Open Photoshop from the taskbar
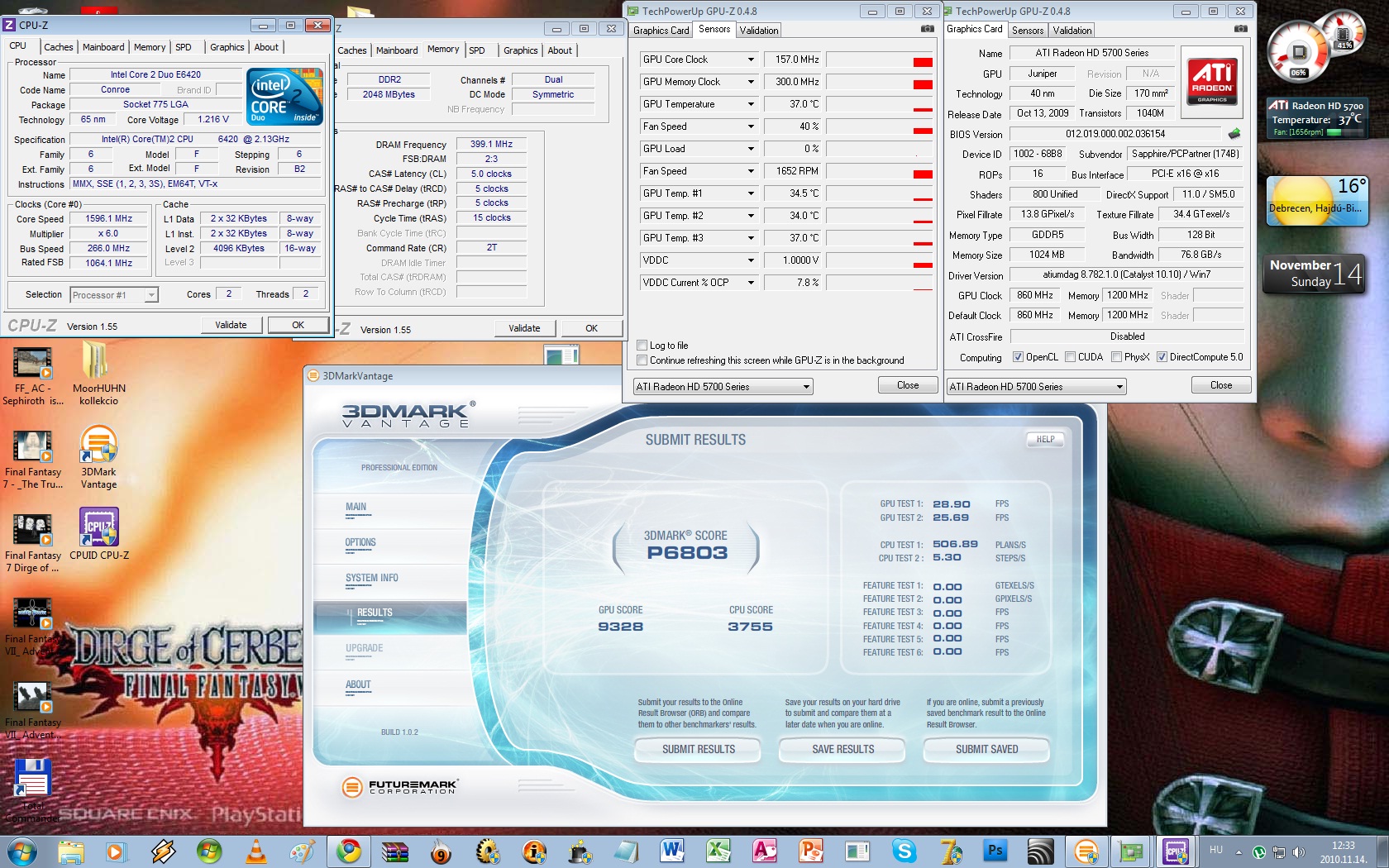 [995, 851]
